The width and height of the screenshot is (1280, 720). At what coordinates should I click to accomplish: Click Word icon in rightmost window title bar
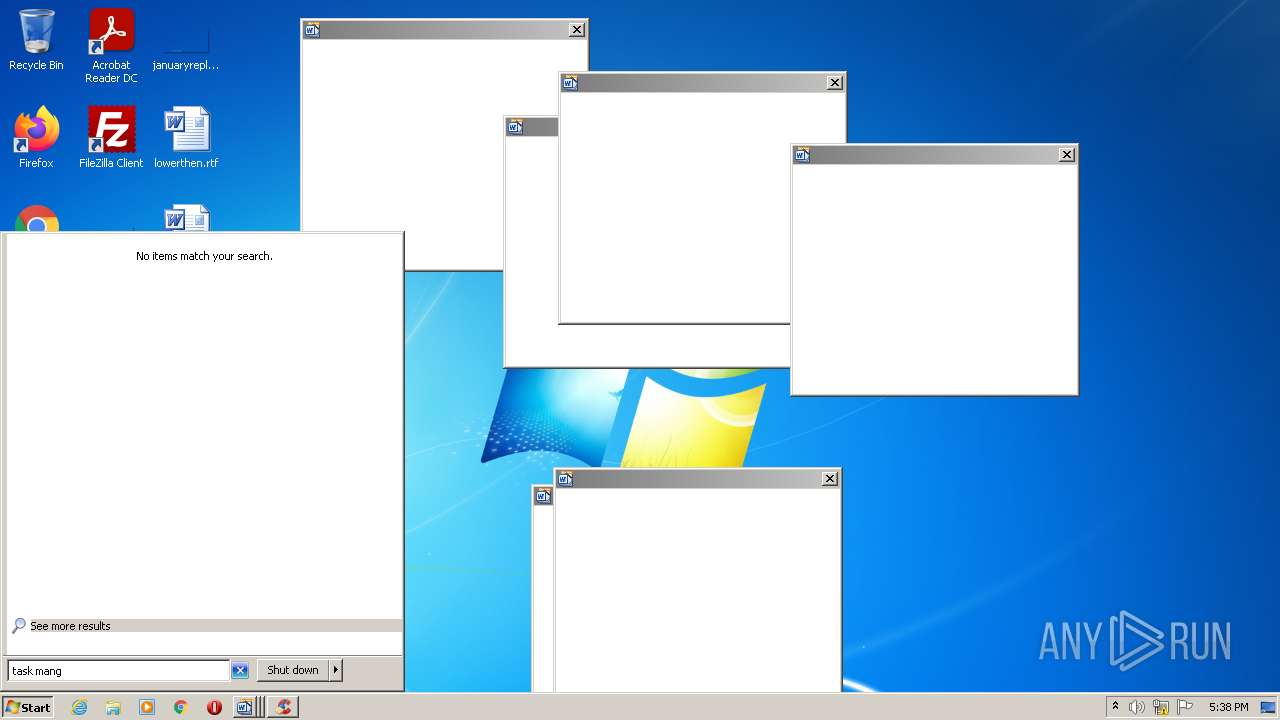[x=802, y=155]
